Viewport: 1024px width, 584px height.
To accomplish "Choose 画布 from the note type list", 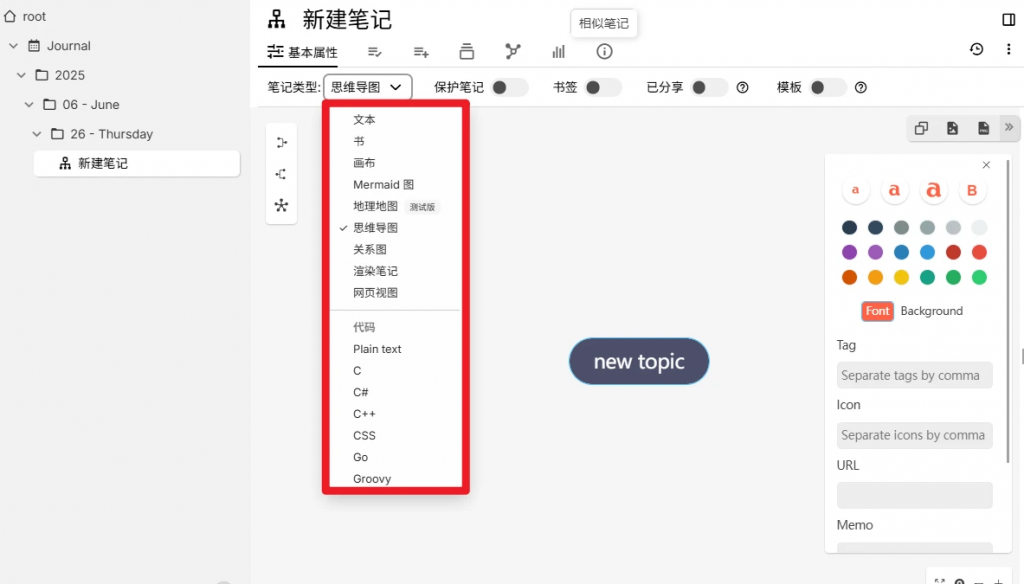I will click(364, 163).
